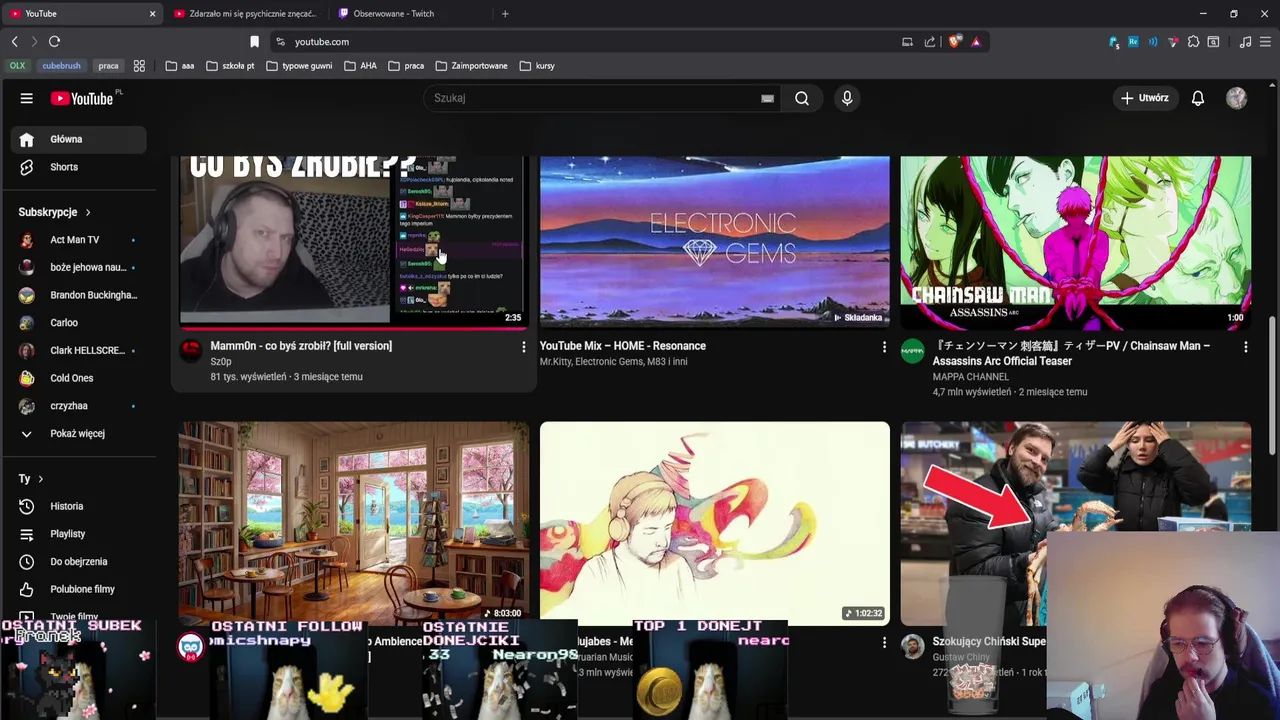The width and height of the screenshot is (1280, 720).
Task: Open Historia in the sidebar
Action: tap(80, 506)
